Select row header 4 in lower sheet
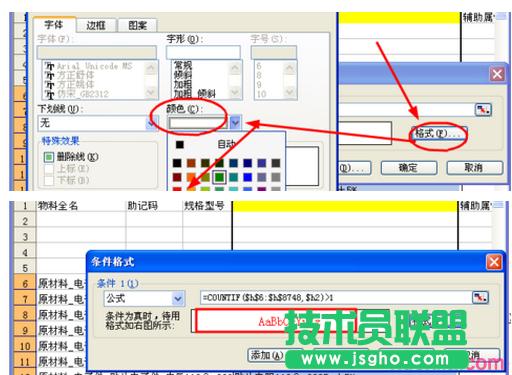 tap(25, 253)
